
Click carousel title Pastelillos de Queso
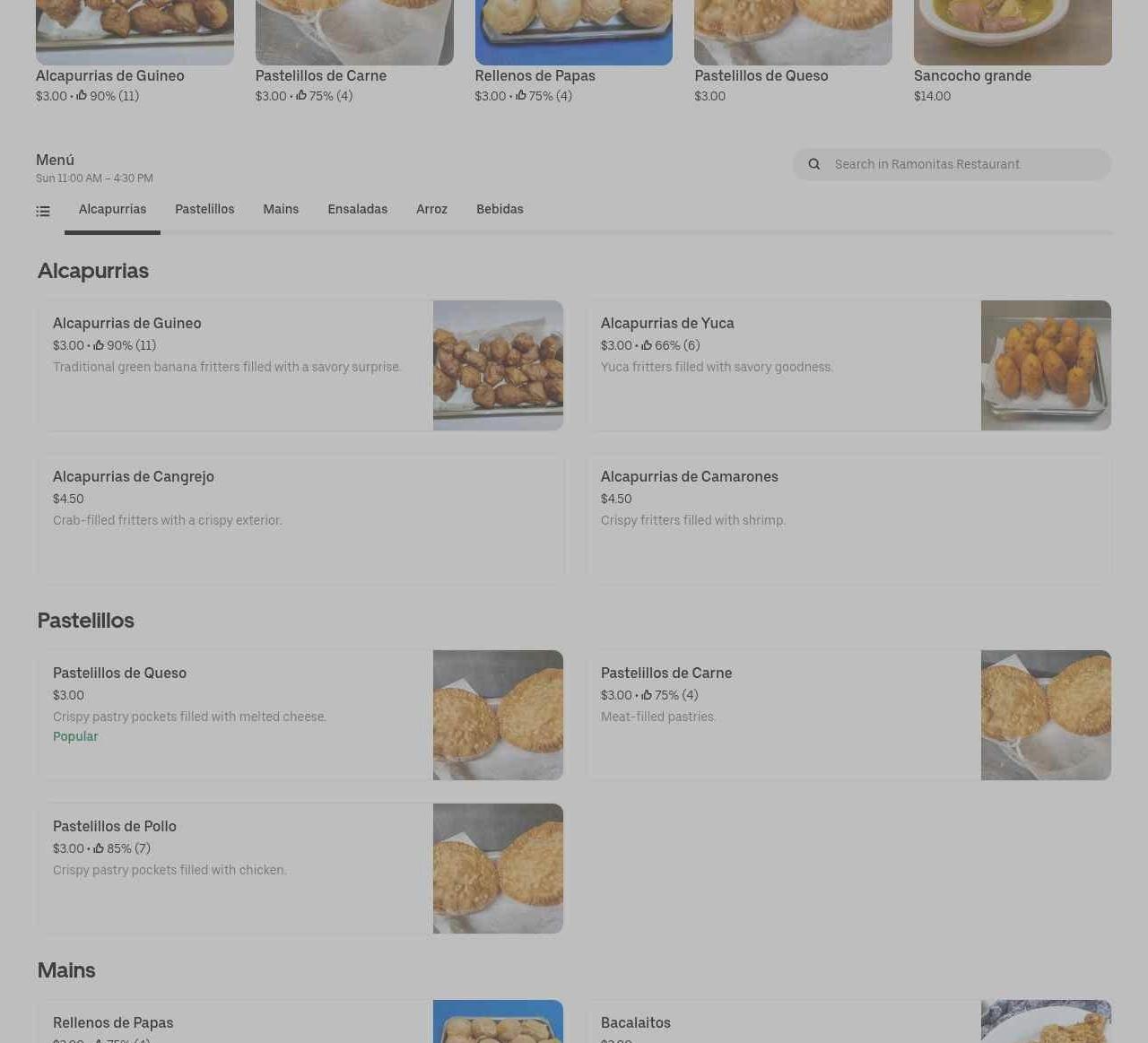(761, 76)
